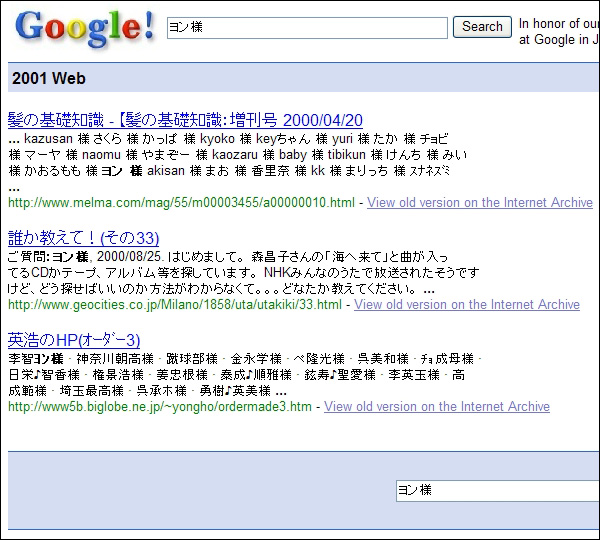Open the 英浩のHP(オーダー3) result
This screenshot has width=600, height=540.
click(74, 340)
